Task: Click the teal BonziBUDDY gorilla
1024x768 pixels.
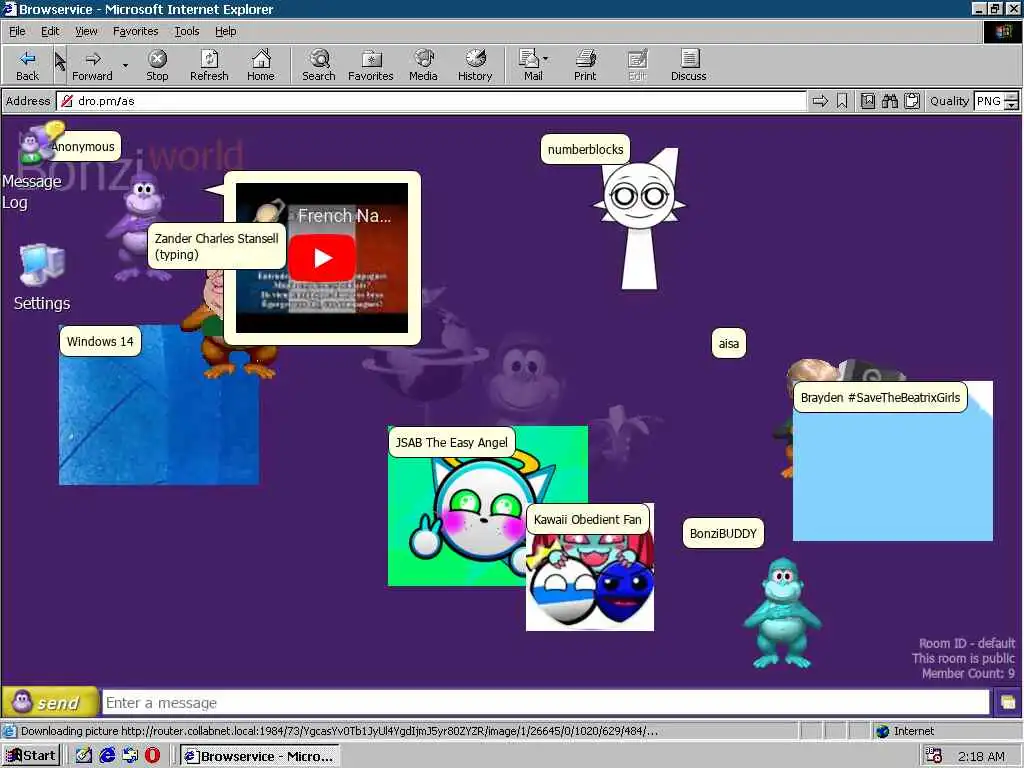Action: 782,613
